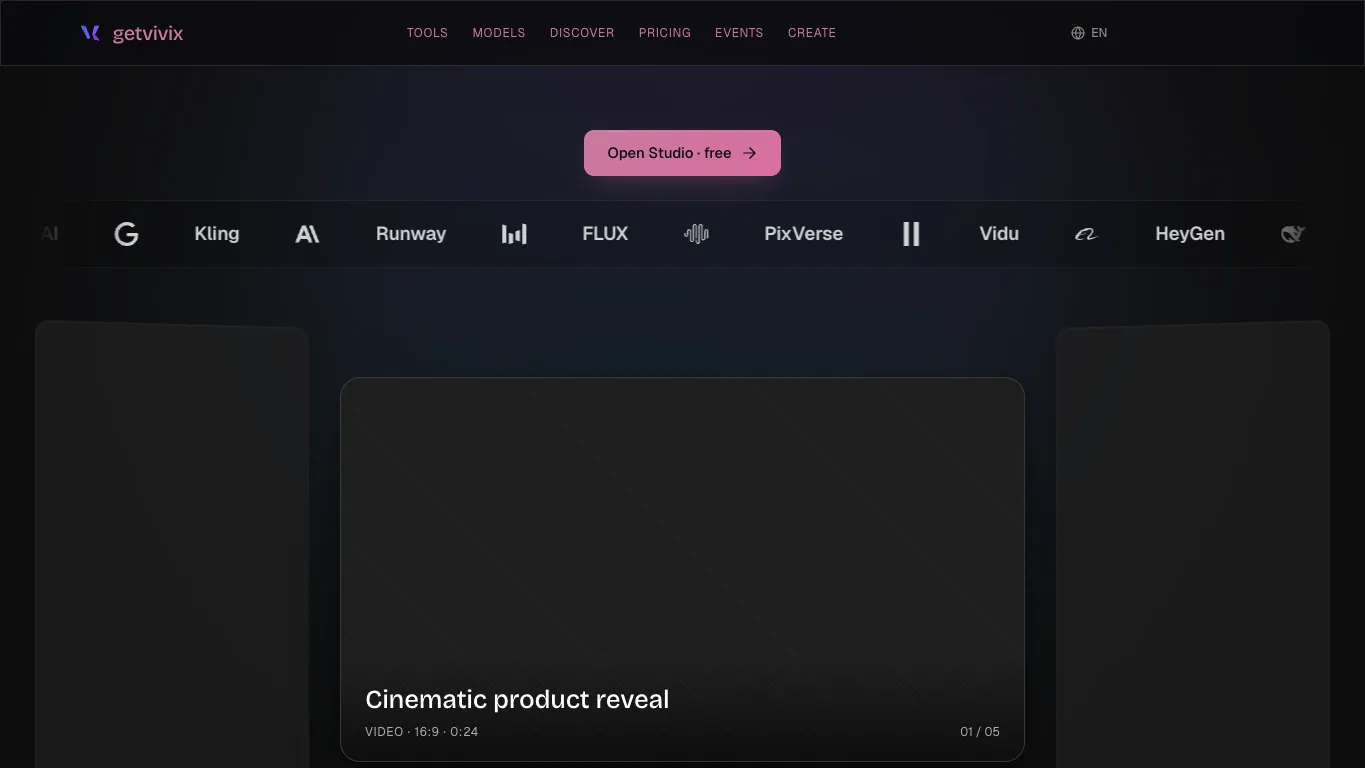Image resolution: width=1365 pixels, height=768 pixels.
Task: Show the next carousel card on the right
Action: 1193,545
